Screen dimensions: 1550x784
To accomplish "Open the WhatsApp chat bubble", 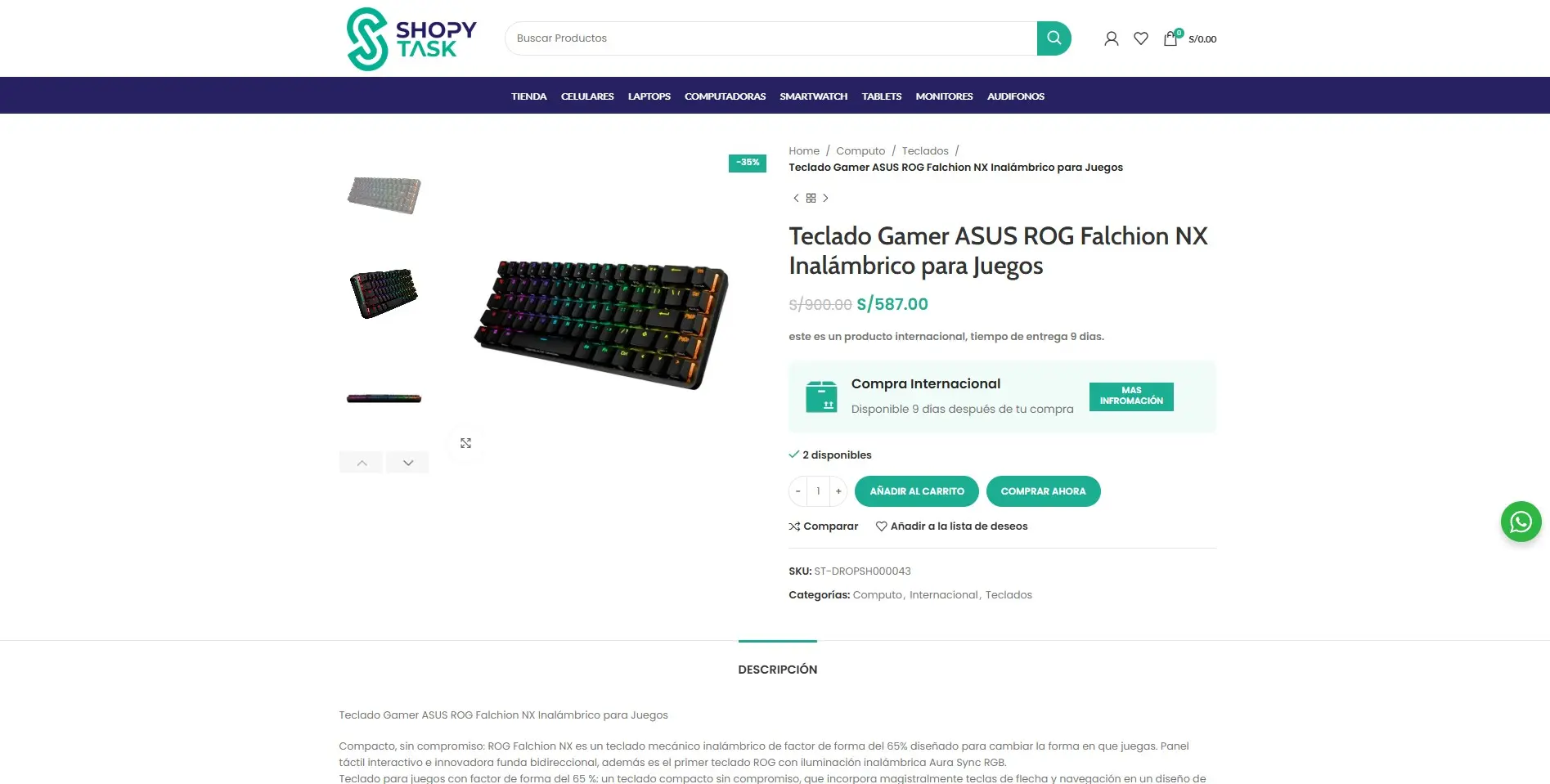I will coord(1521,522).
